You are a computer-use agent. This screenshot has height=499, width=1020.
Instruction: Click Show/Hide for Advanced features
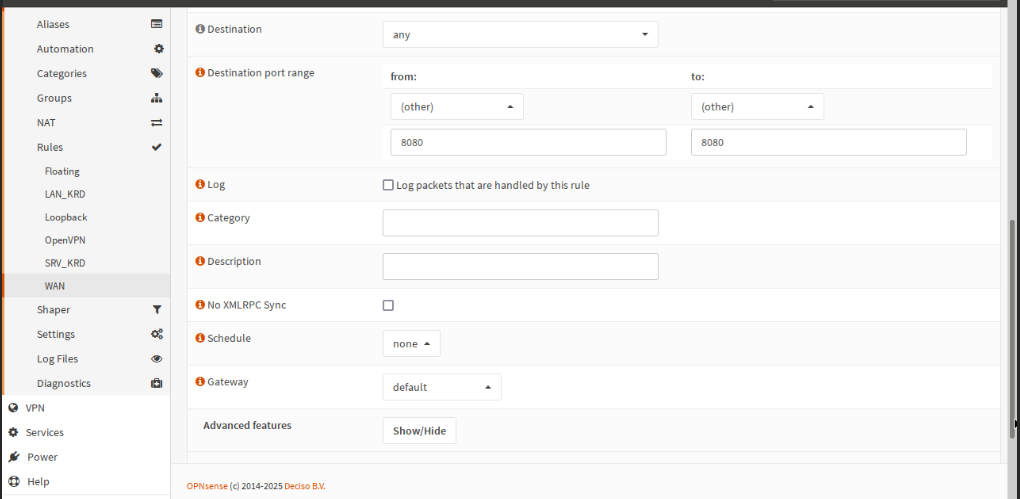point(419,431)
